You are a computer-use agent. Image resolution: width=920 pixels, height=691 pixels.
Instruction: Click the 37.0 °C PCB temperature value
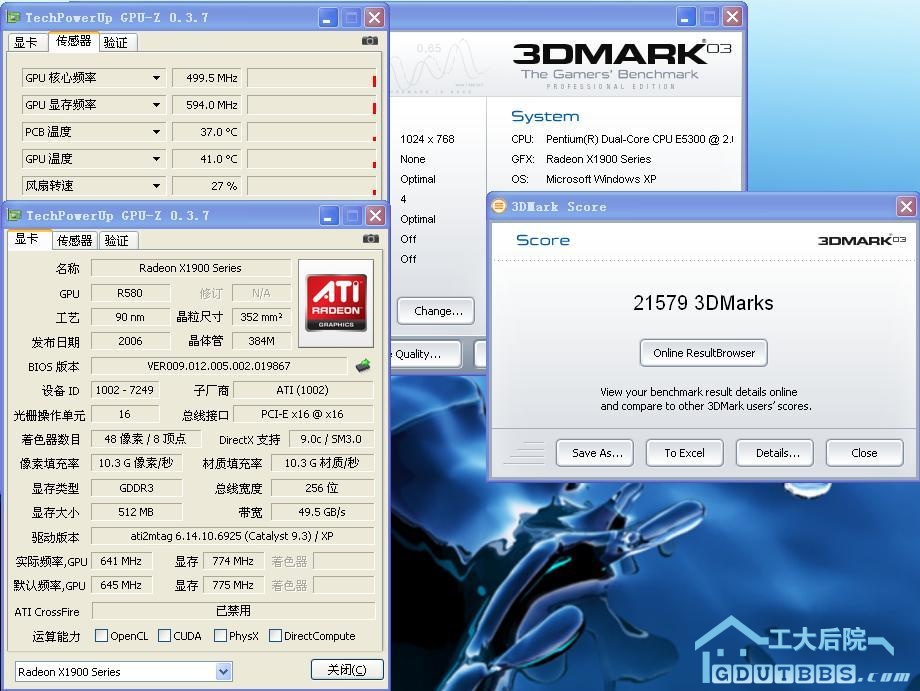pos(206,132)
